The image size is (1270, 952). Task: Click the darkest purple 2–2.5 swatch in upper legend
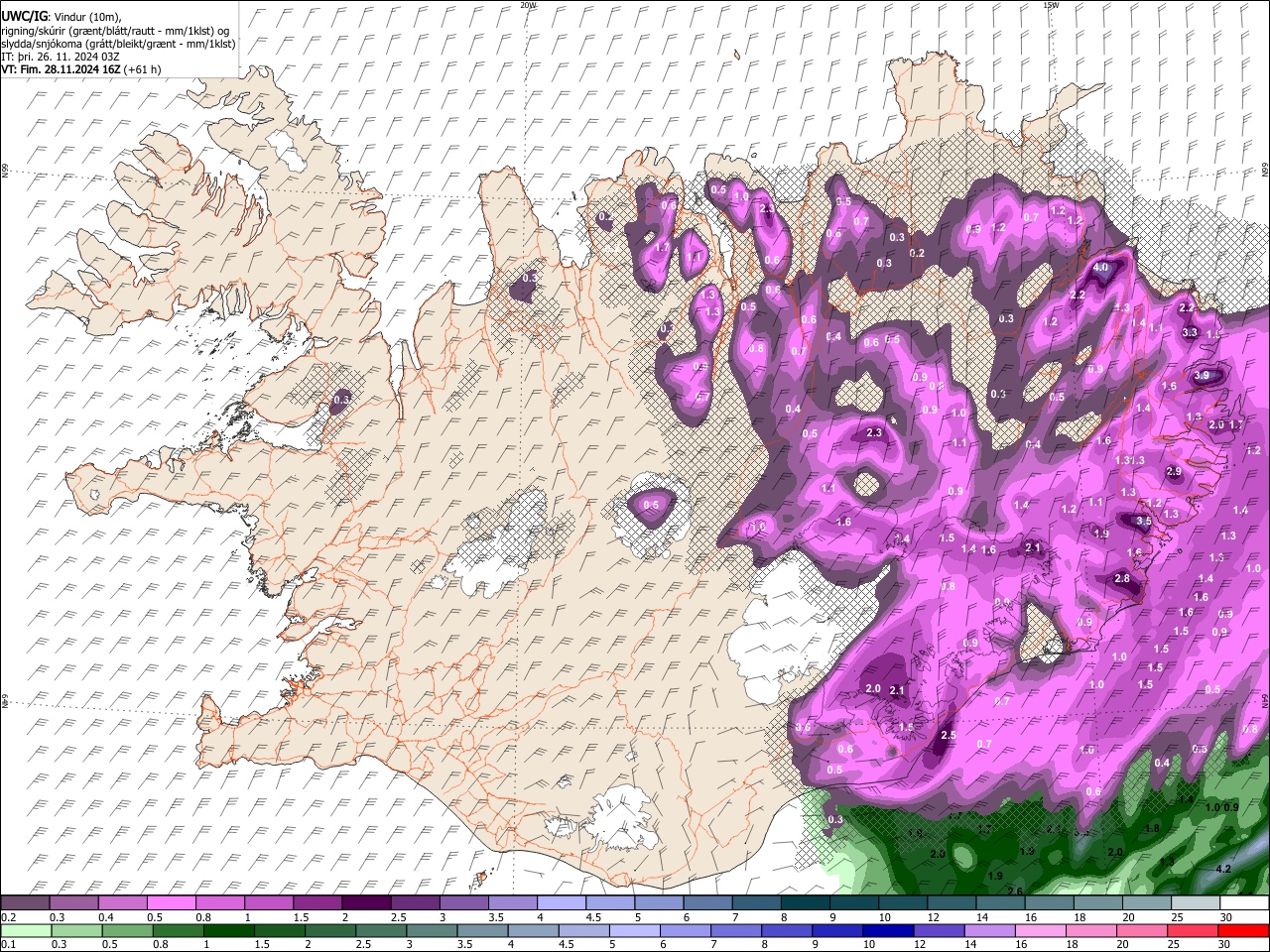(366, 903)
